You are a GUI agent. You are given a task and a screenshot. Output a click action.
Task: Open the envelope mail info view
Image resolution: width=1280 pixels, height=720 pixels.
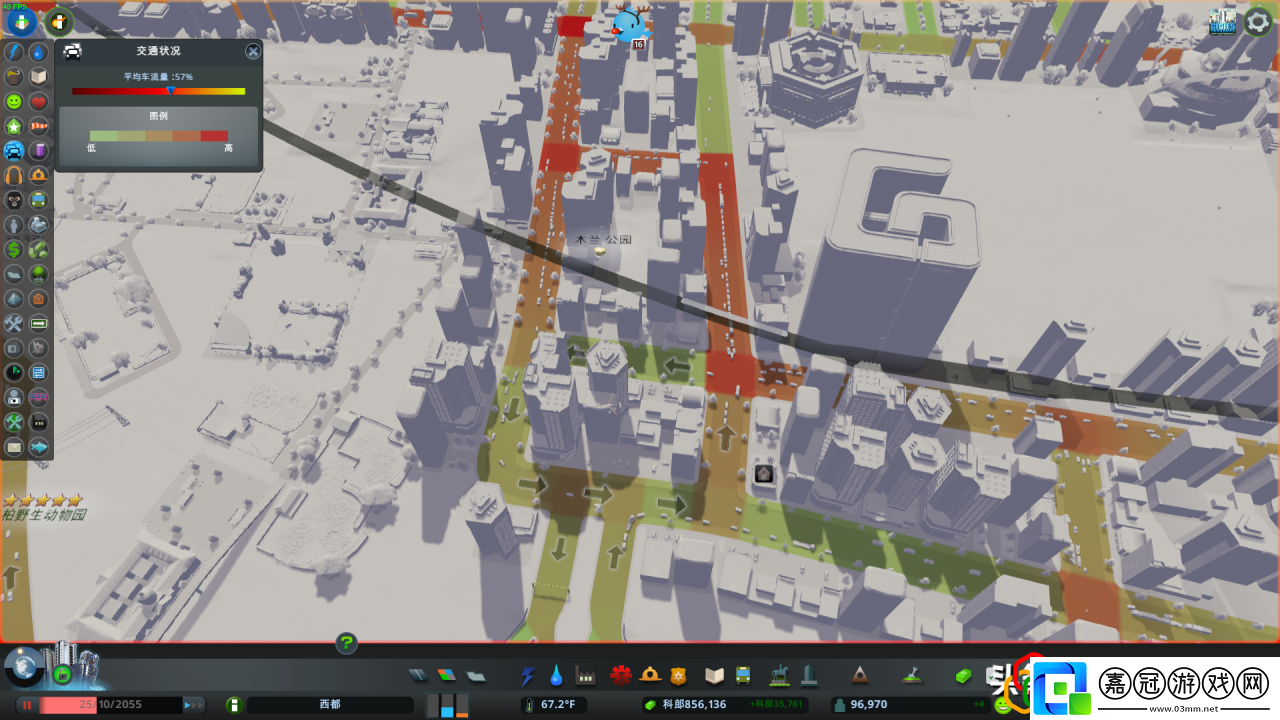click(x=14, y=447)
